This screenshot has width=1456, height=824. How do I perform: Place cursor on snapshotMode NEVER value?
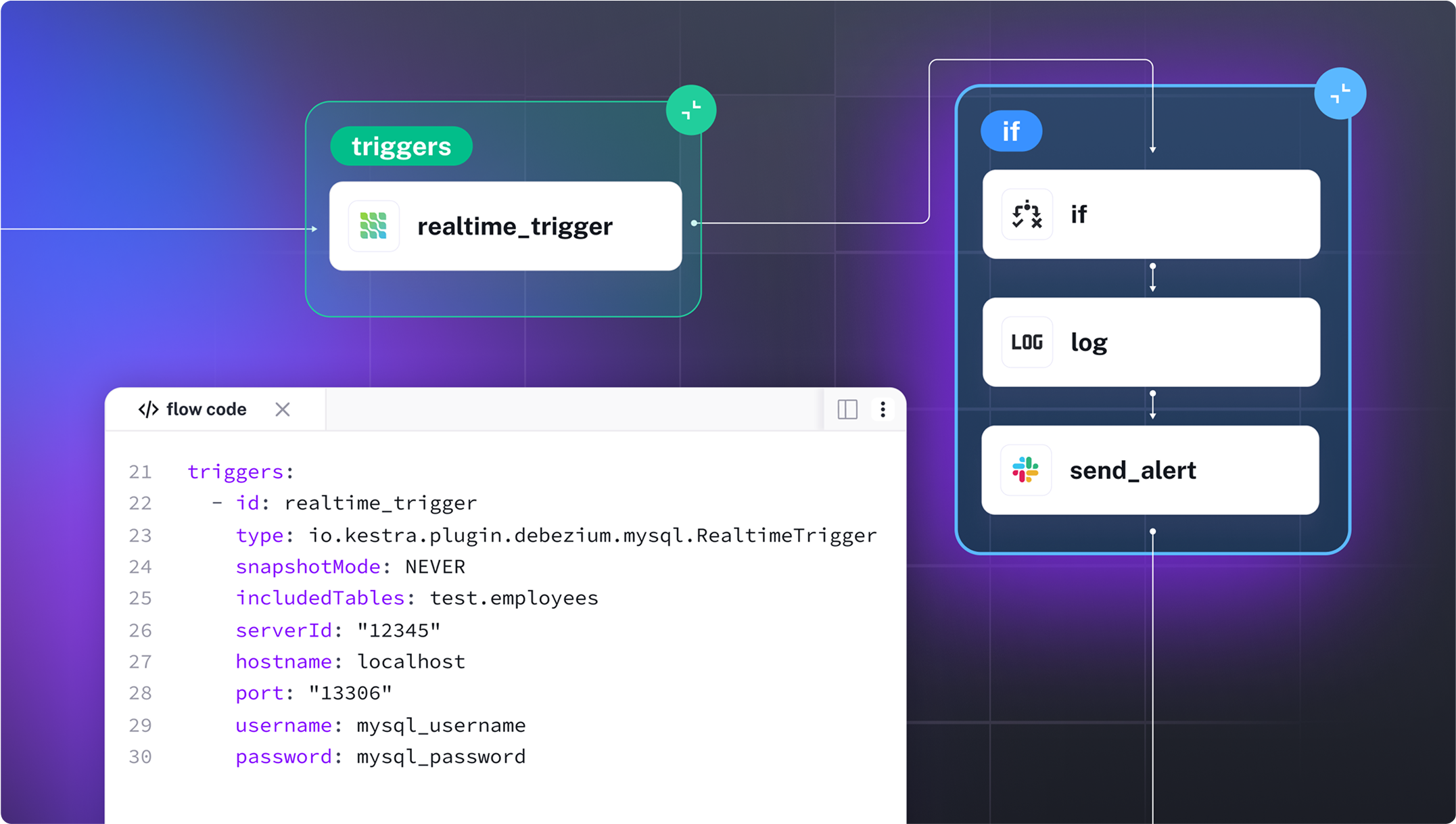click(435, 567)
